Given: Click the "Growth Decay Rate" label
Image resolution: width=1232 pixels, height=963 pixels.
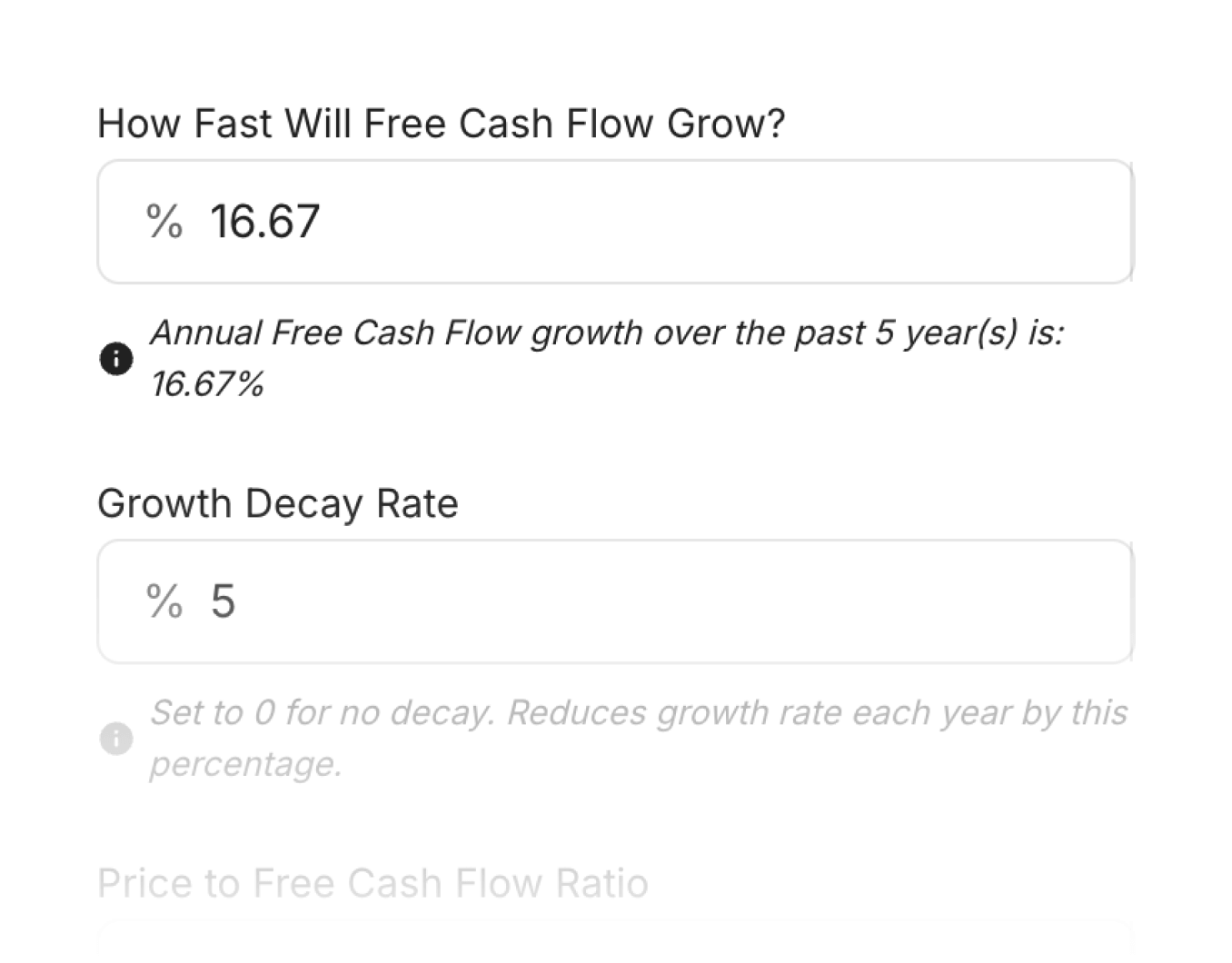Looking at the screenshot, I should [277, 503].
